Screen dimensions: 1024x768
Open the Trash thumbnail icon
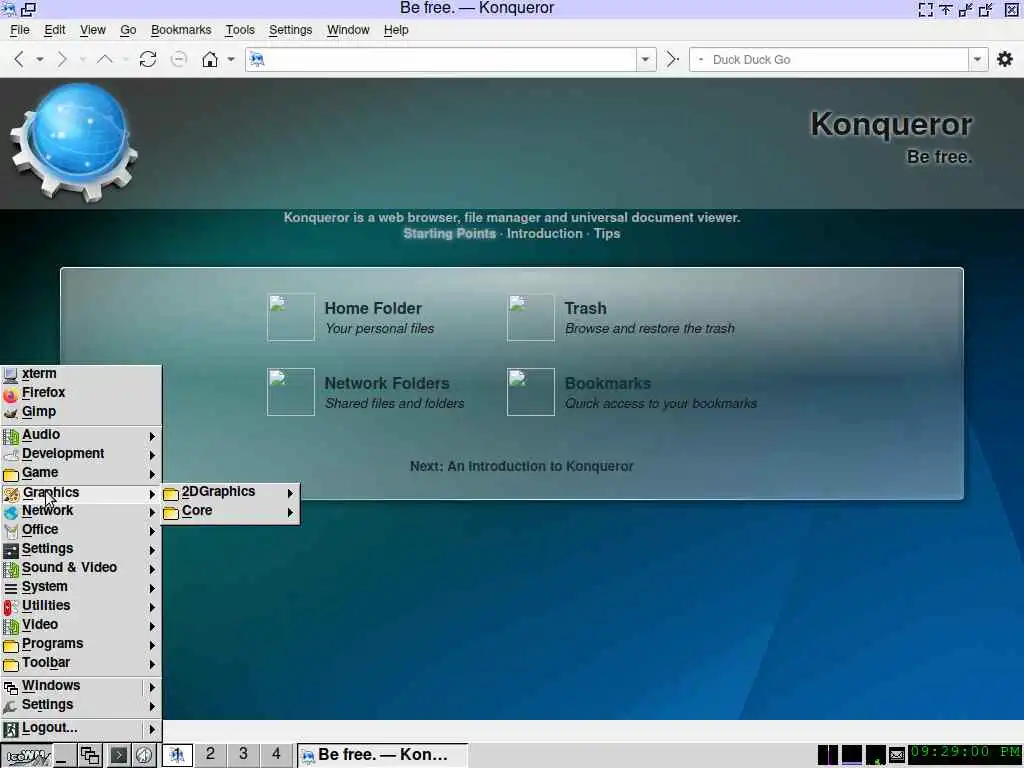[531, 317]
